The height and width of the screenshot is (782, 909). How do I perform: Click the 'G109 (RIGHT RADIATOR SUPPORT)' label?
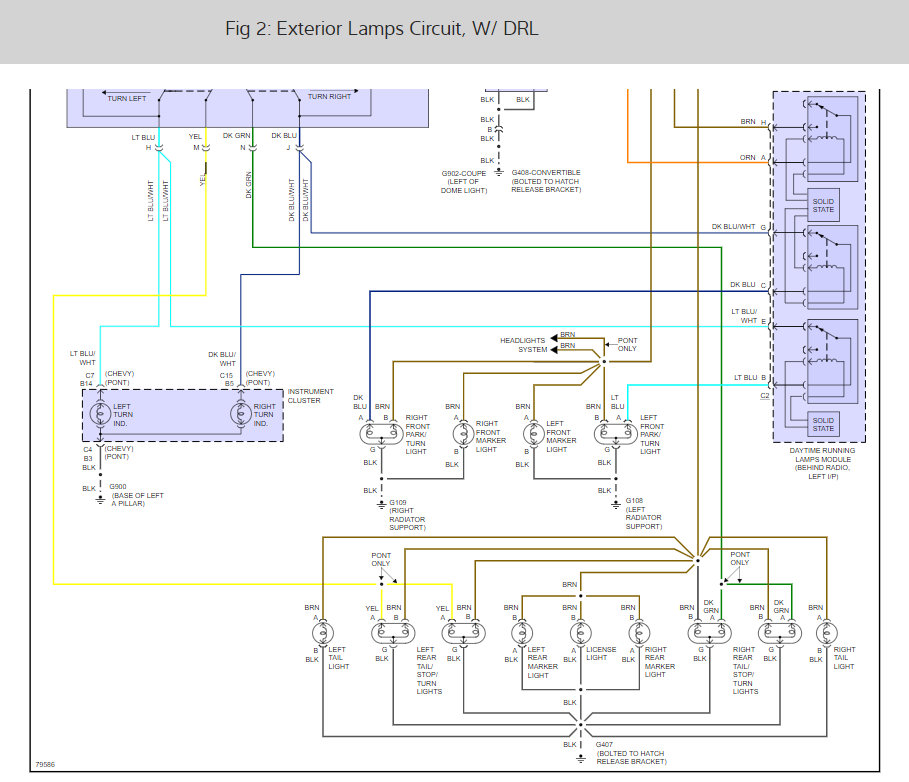[x=407, y=515]
